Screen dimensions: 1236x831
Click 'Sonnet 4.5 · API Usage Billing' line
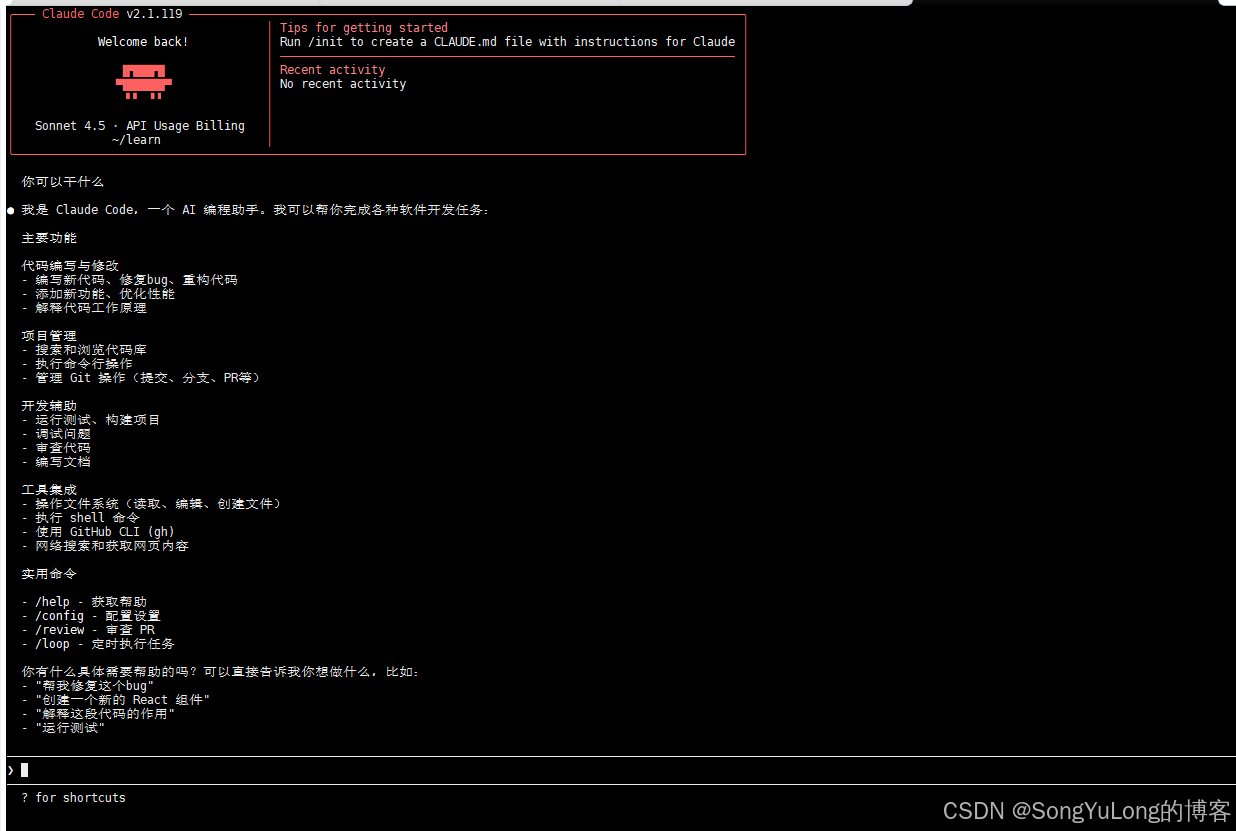tap(140, 126)
